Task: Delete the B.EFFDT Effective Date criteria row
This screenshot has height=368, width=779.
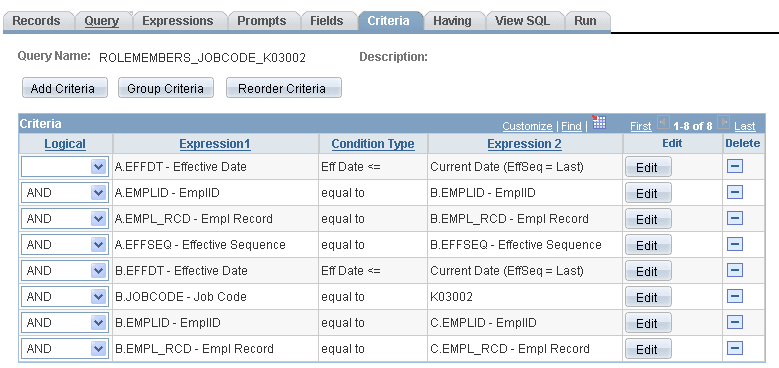Action: pyautogui.click(x=734, y=270)
